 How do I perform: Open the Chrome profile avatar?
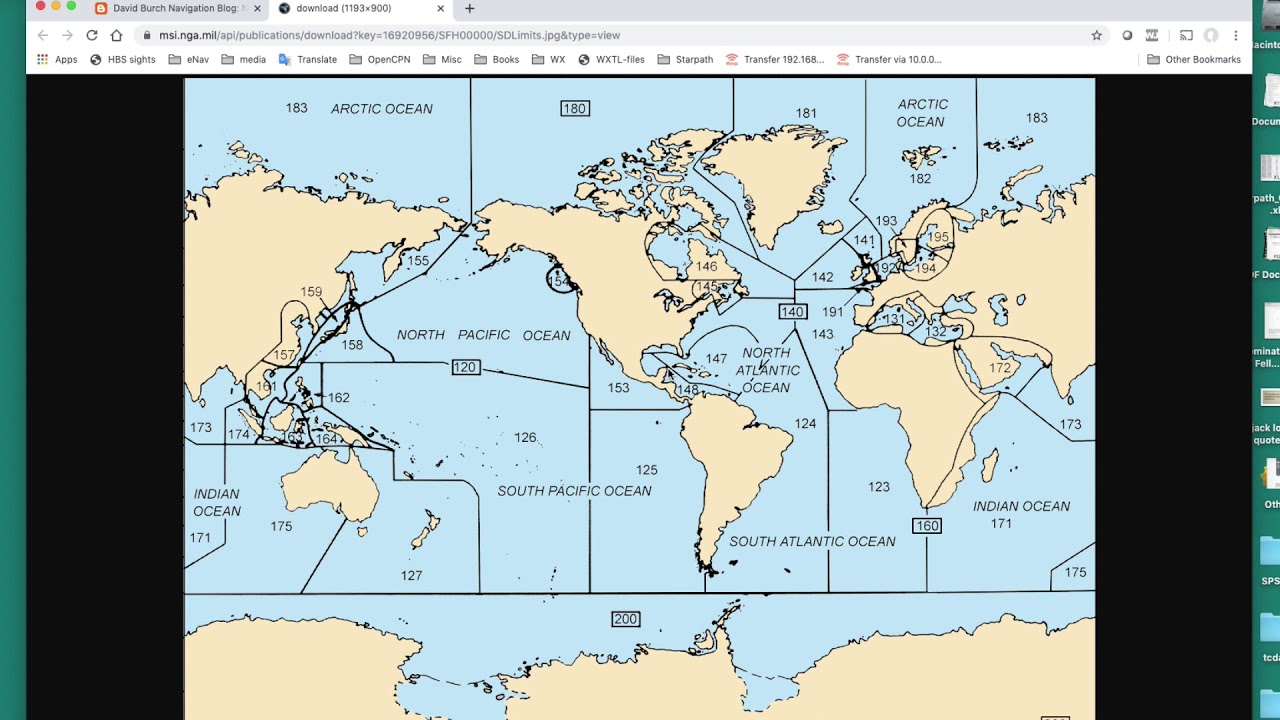[x=1211, y=35]
